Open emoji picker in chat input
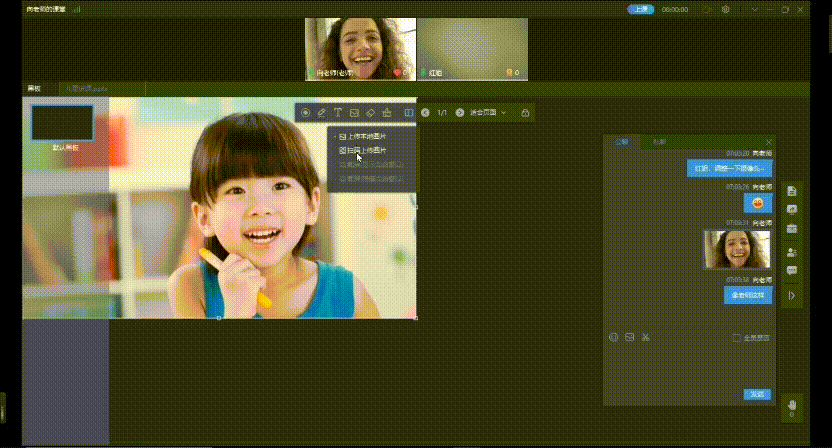The width and height of the screenshot is (832, 448). coord(613,337)
